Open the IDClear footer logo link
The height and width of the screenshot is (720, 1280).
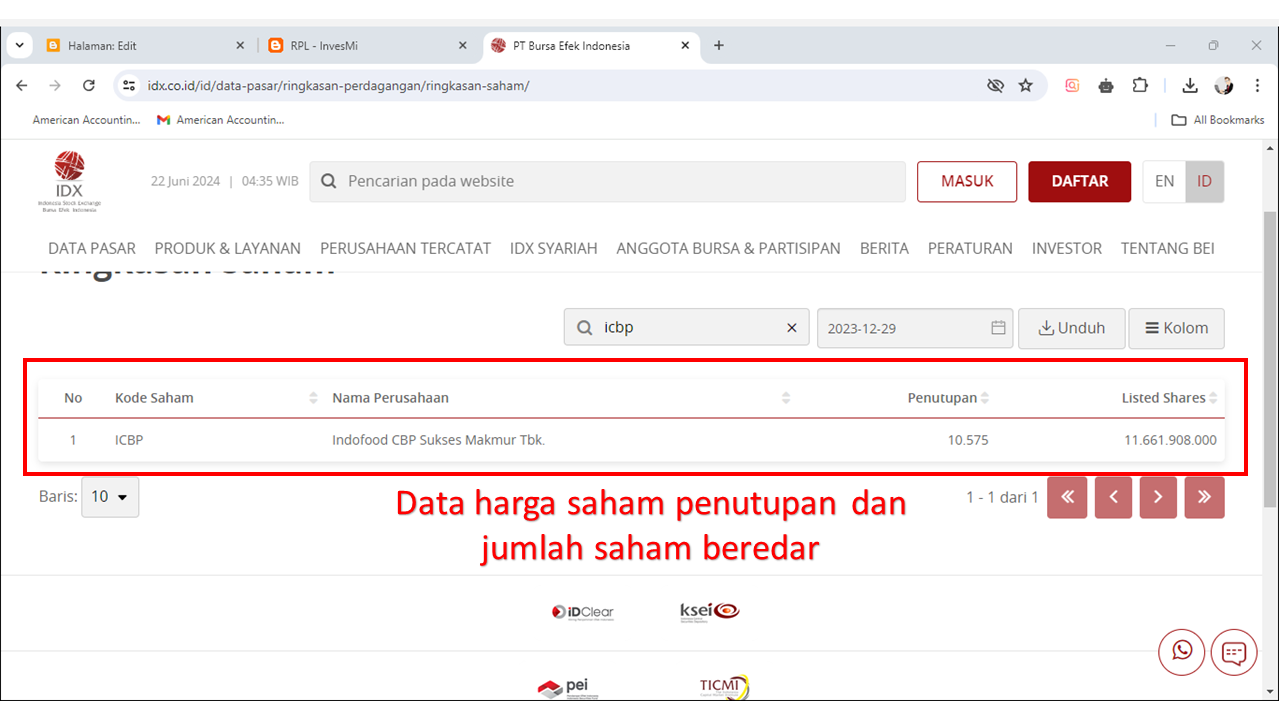click(x=583, y=612)
